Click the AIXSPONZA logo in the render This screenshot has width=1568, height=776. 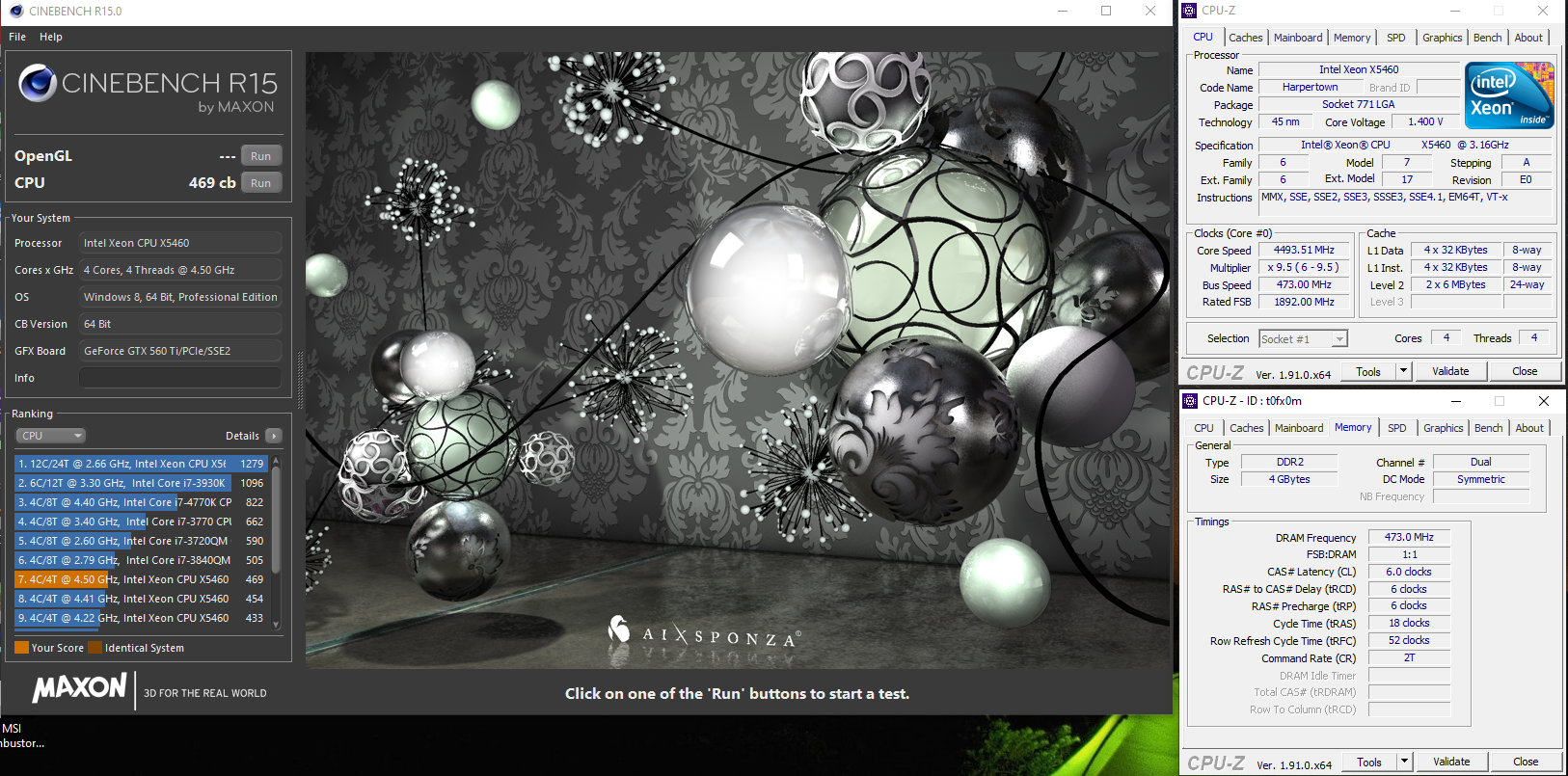click(703, 632)
